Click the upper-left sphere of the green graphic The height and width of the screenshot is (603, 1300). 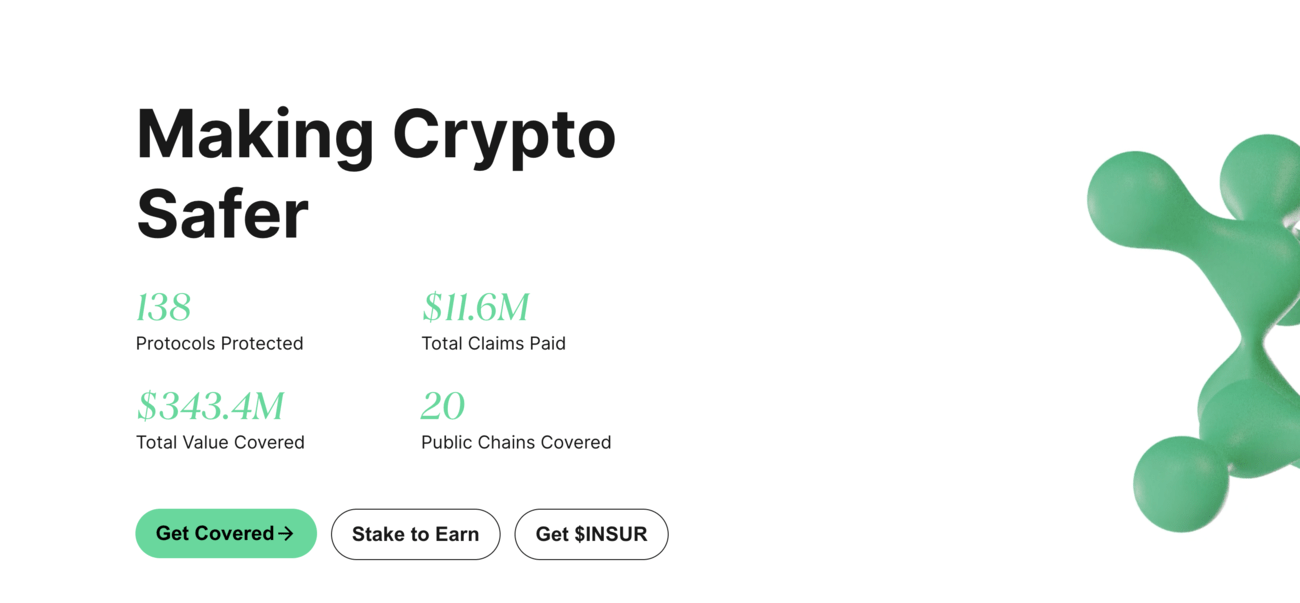(x=1134, y=199)
